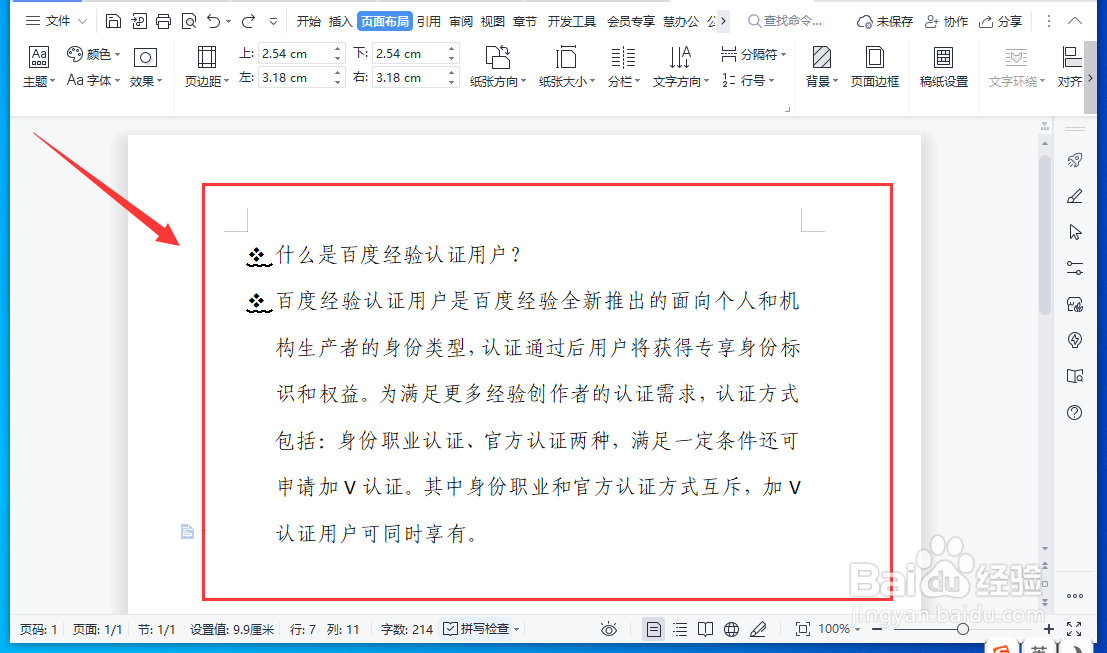Open the View (视图) tab
The height and width of the screenshot is (653, 1107).
pyautogui.click(x=493, y=21)
